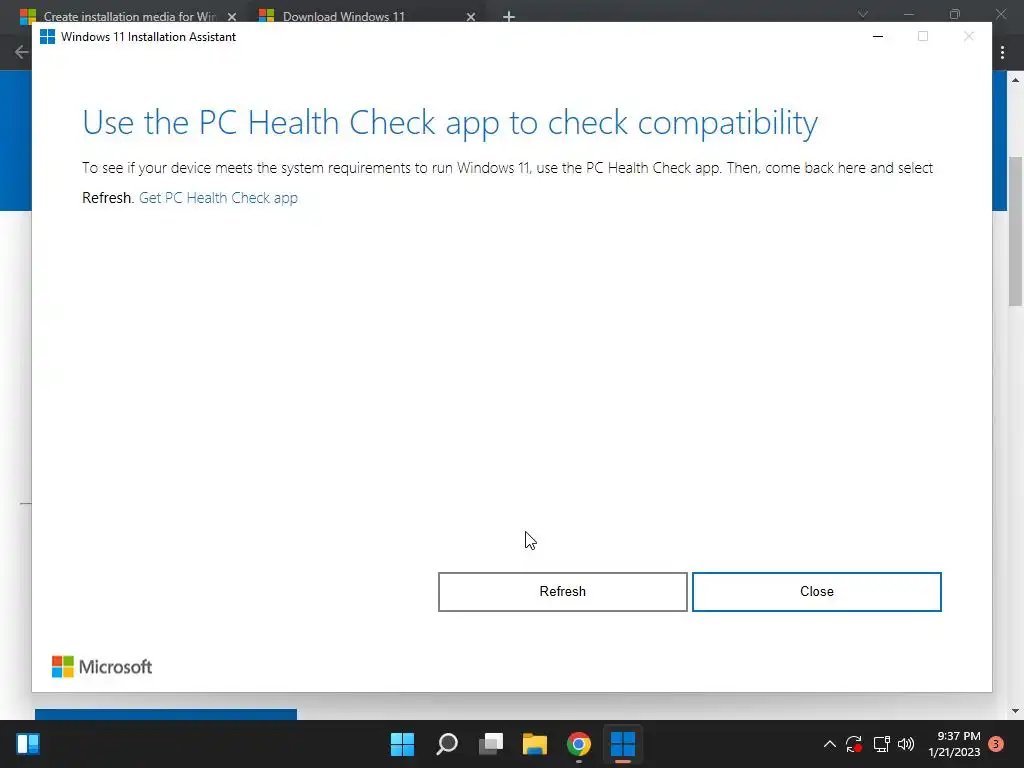Click the browser vertical scrollbar thumb
1024x768 pixels.
tap(1016, 231)
